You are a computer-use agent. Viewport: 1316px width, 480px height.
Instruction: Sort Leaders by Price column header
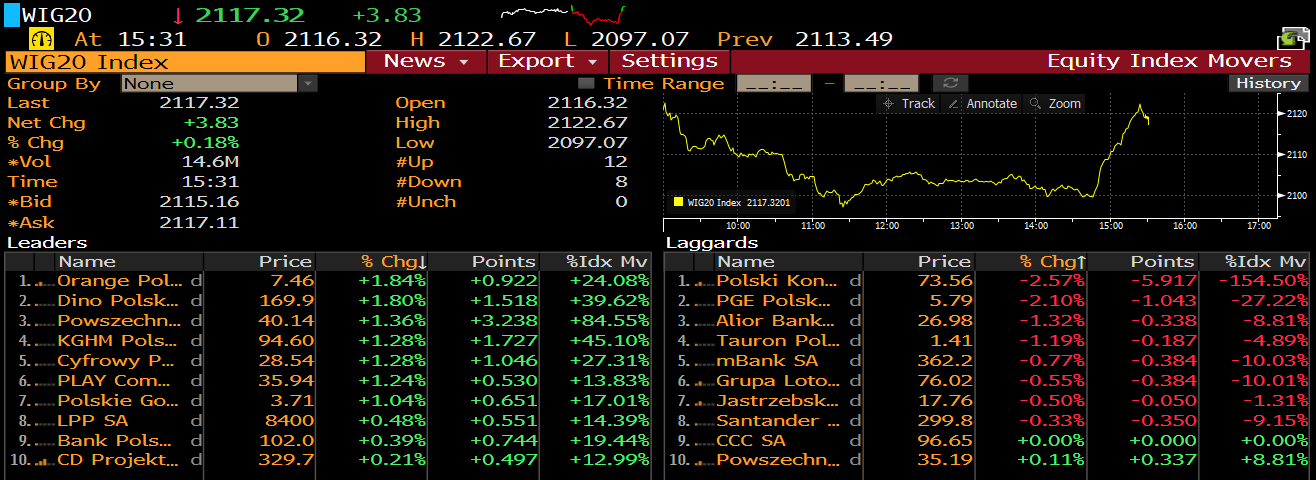[x=261, y=262]
